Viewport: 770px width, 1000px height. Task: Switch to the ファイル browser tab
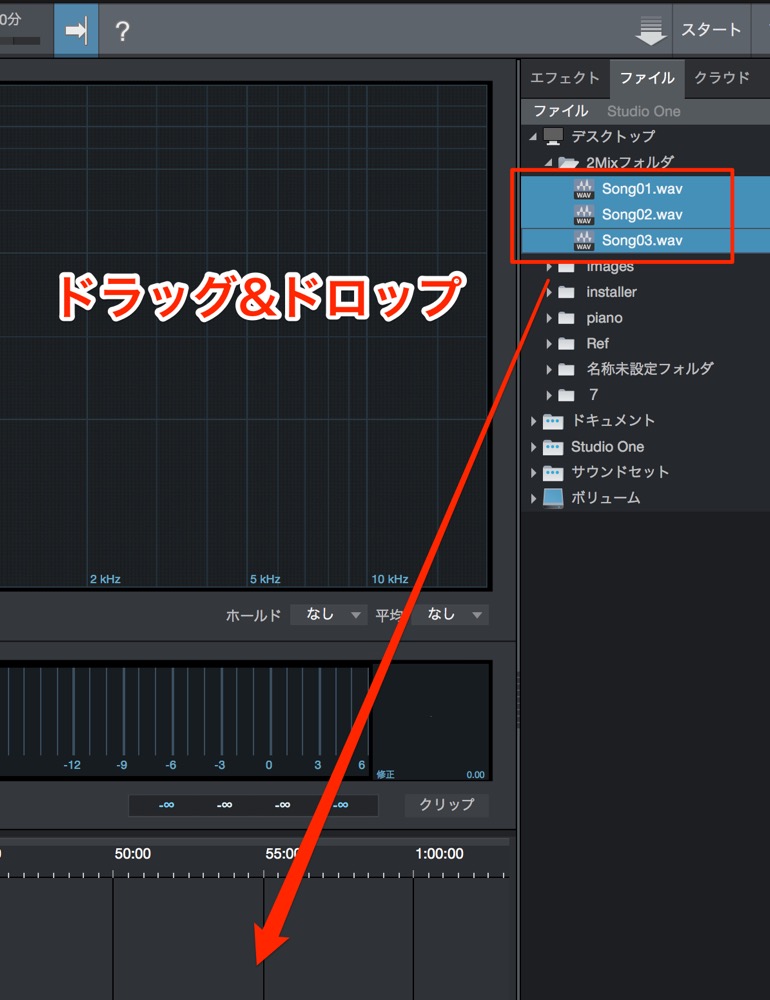(648, 78)
